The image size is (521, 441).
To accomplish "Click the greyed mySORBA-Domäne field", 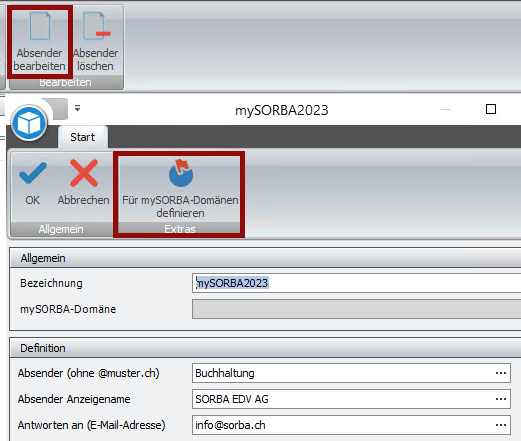I will tap(356, 309).
